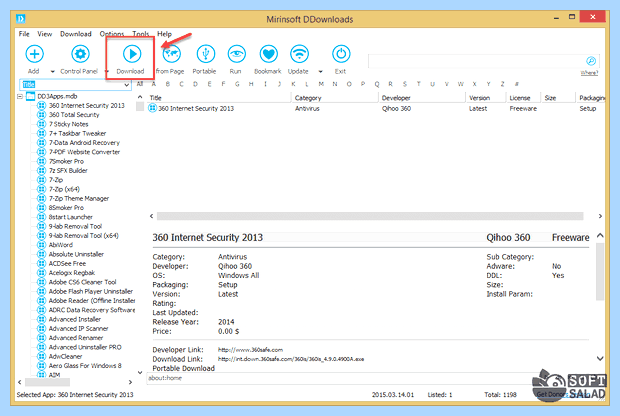620x416 pixels.
Task: Select 9-lab Removal Tool (x64) entry
Action: pyautogui.click(x=83, y=236)
